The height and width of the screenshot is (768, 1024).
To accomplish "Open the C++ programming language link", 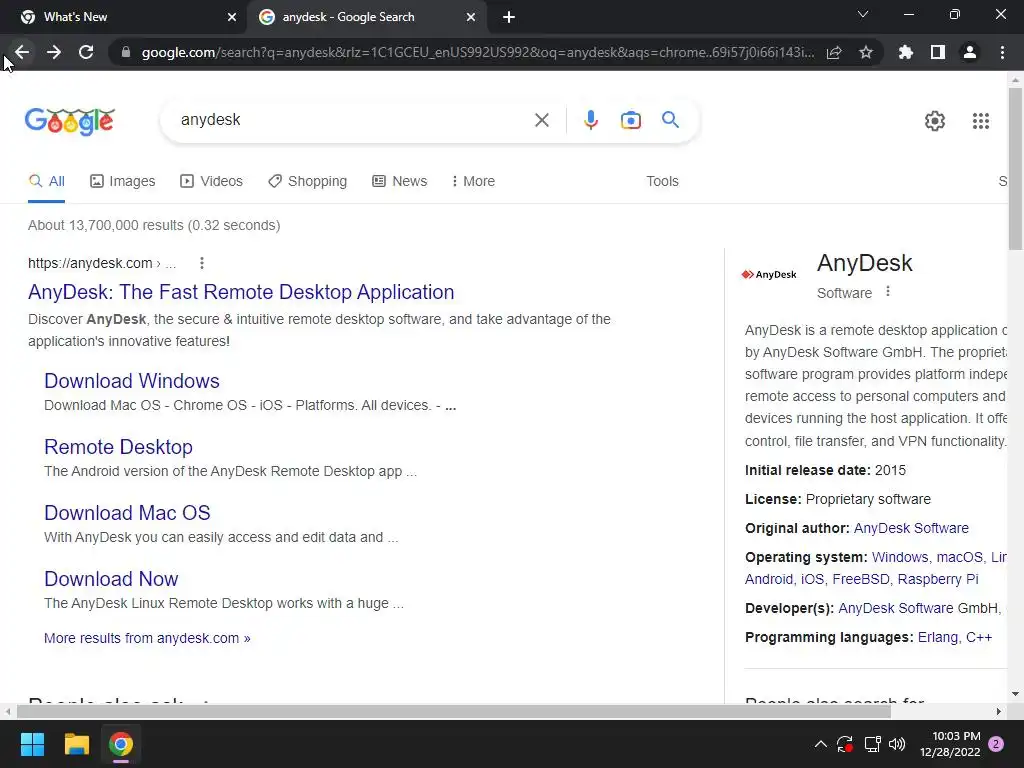I will click(x=979, y=637).
